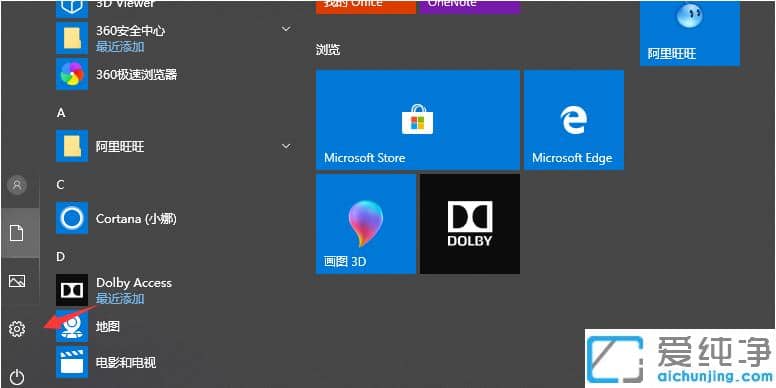Open the Microsoft Store tile
Viewport: 776px width, 388px height.
(x=418, y=120)
